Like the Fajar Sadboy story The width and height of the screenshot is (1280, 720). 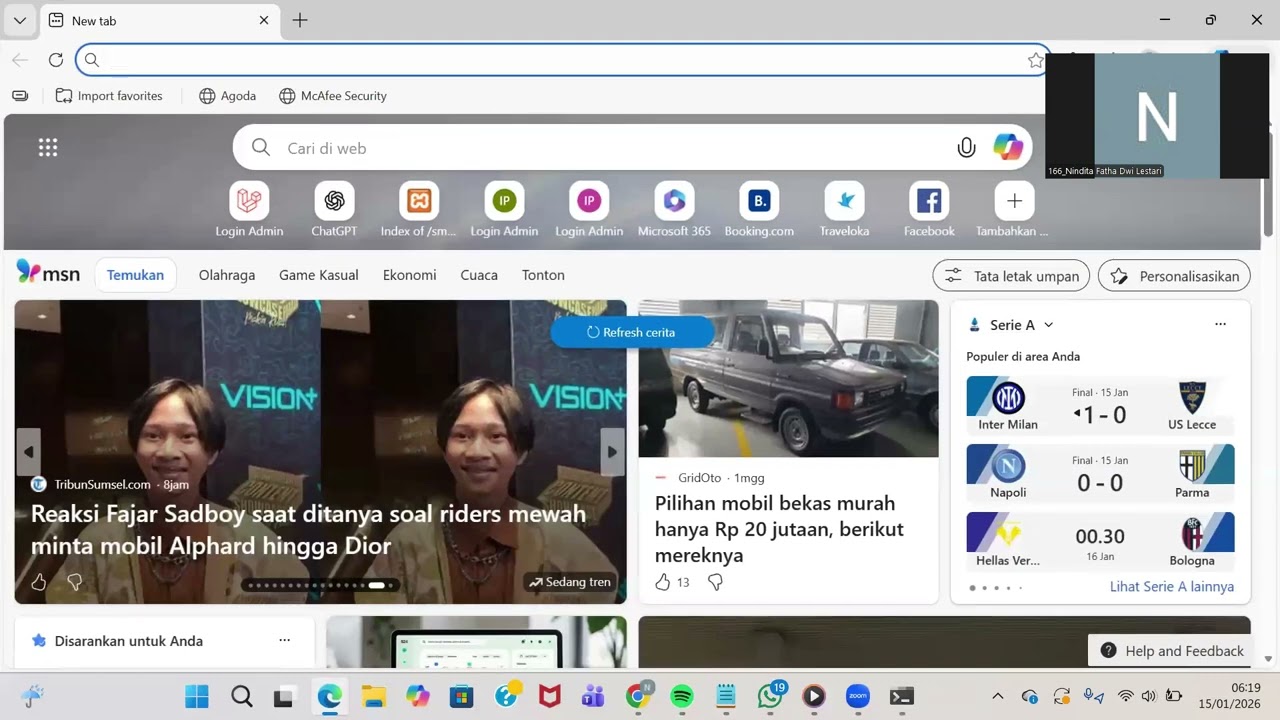[x=39, y=582]
